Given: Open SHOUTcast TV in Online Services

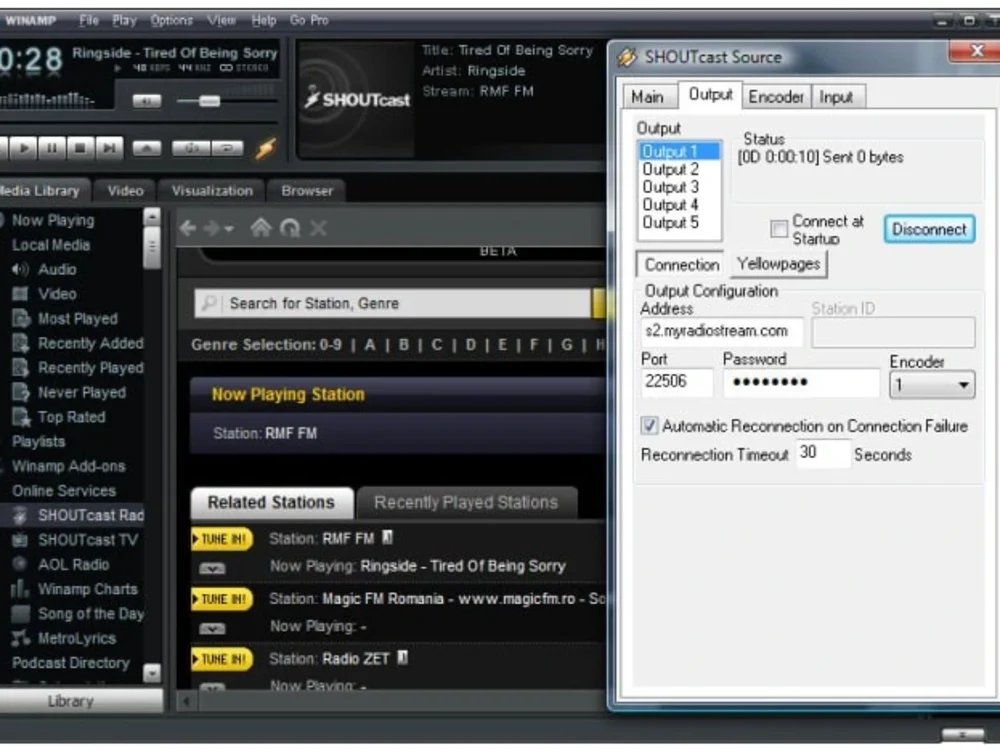Looking at the screenshot, I should [87, 540].
